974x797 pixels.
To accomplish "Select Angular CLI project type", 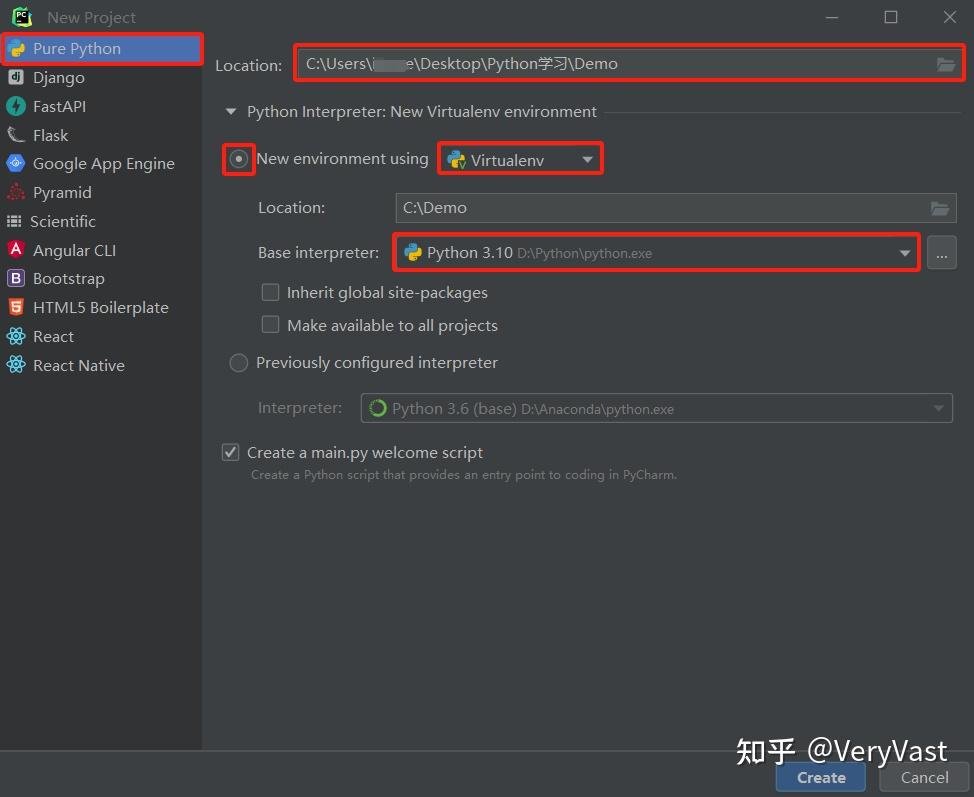I will coord(102,250).
